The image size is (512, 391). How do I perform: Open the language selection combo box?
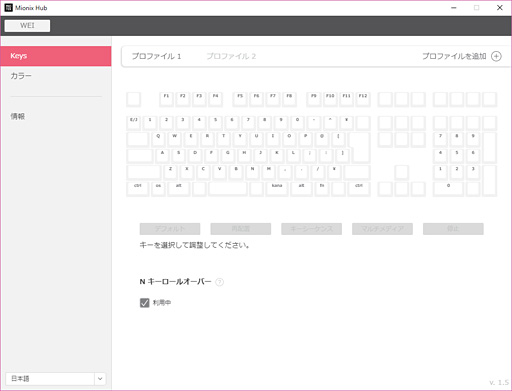click(x=56, y=379)
